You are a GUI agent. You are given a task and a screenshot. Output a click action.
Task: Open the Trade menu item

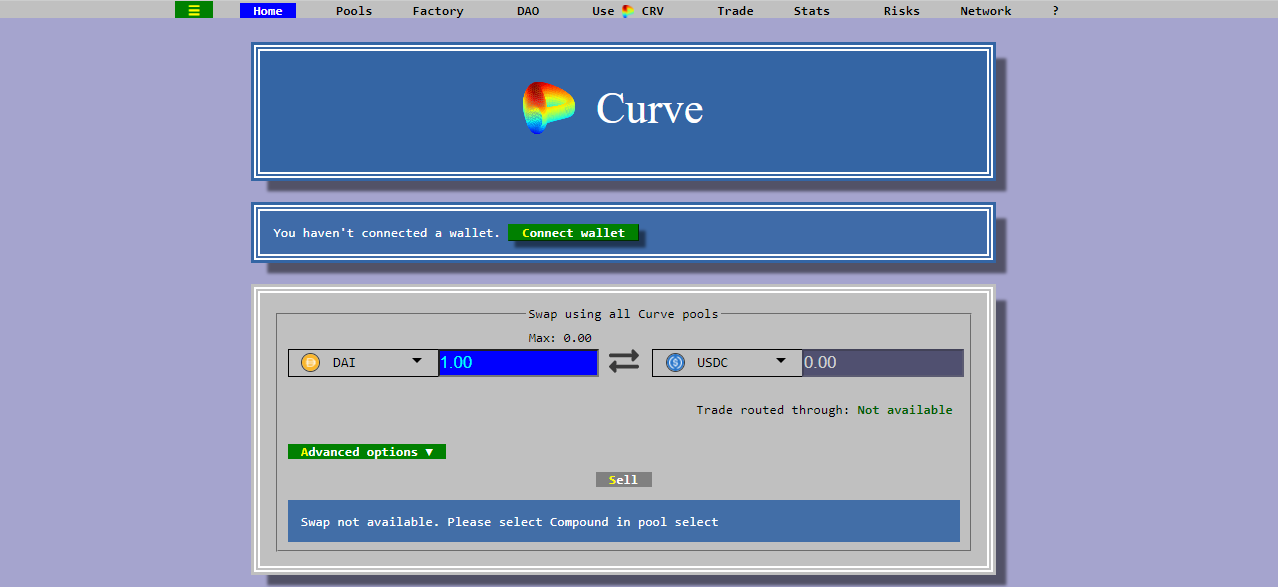(735, 11)
